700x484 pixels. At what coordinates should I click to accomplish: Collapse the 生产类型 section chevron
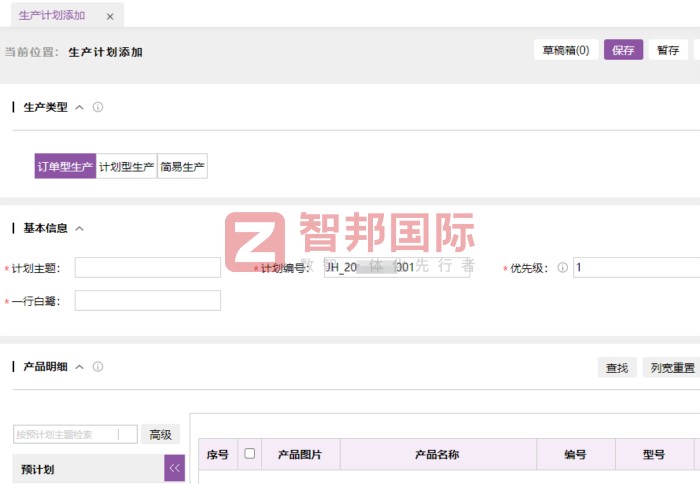point(79,107)
